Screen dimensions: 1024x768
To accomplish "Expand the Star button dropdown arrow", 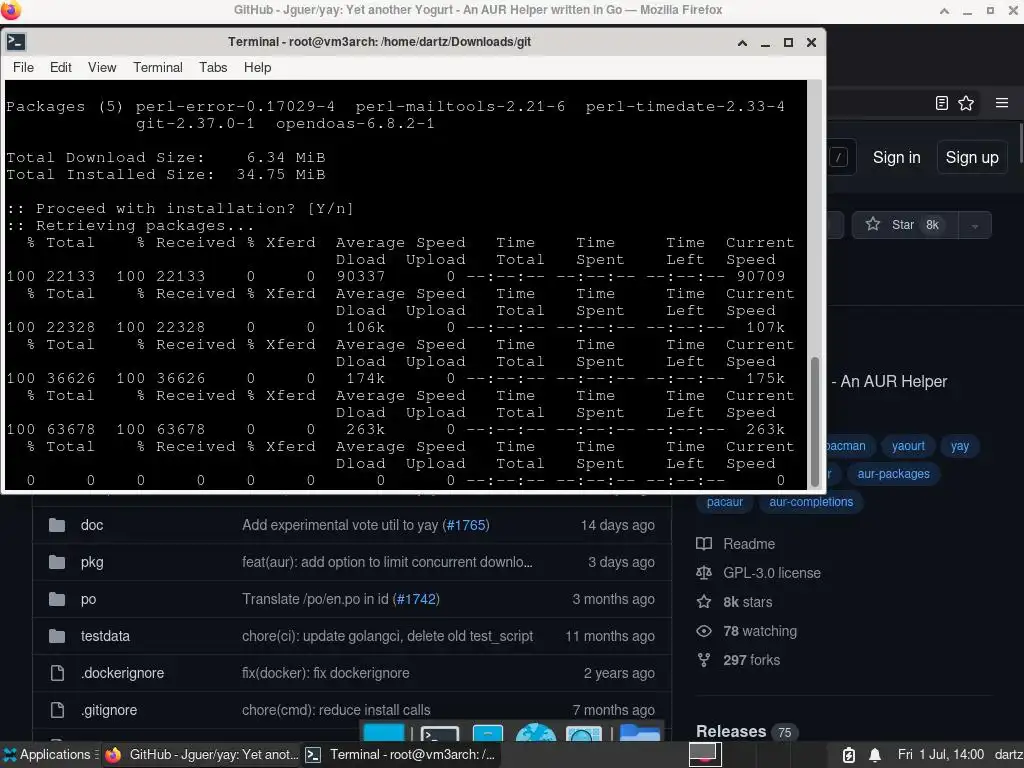I will pyautogui.click(x=974, y=225).
